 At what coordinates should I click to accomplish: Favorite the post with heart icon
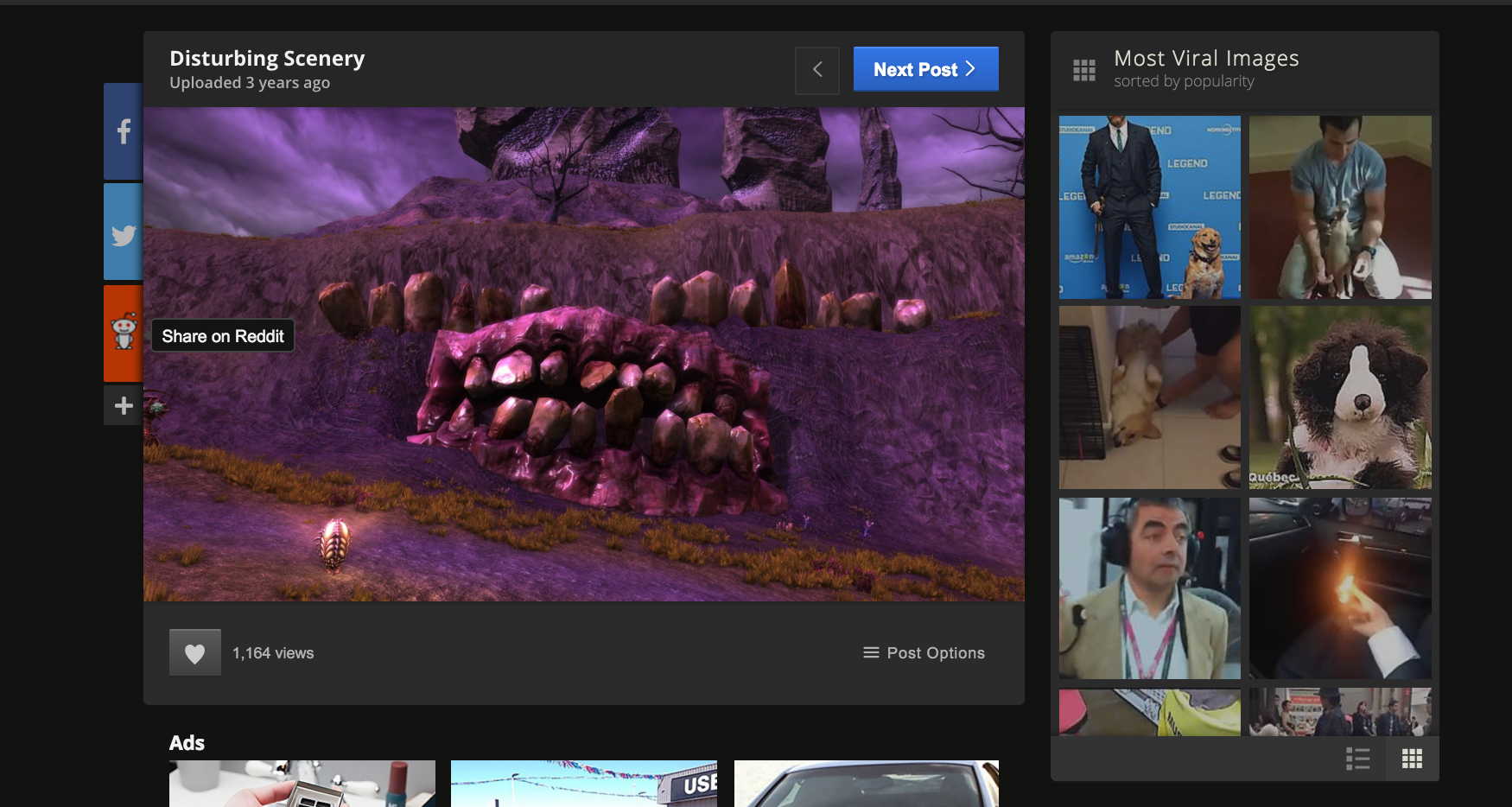coord(195,652)
